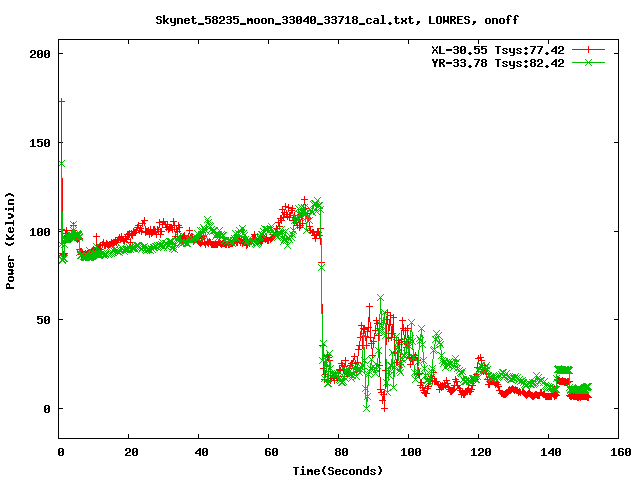Click the y-axis tick label 150
Viewport: 640px width, 480px height.
(x=40, y=143)
